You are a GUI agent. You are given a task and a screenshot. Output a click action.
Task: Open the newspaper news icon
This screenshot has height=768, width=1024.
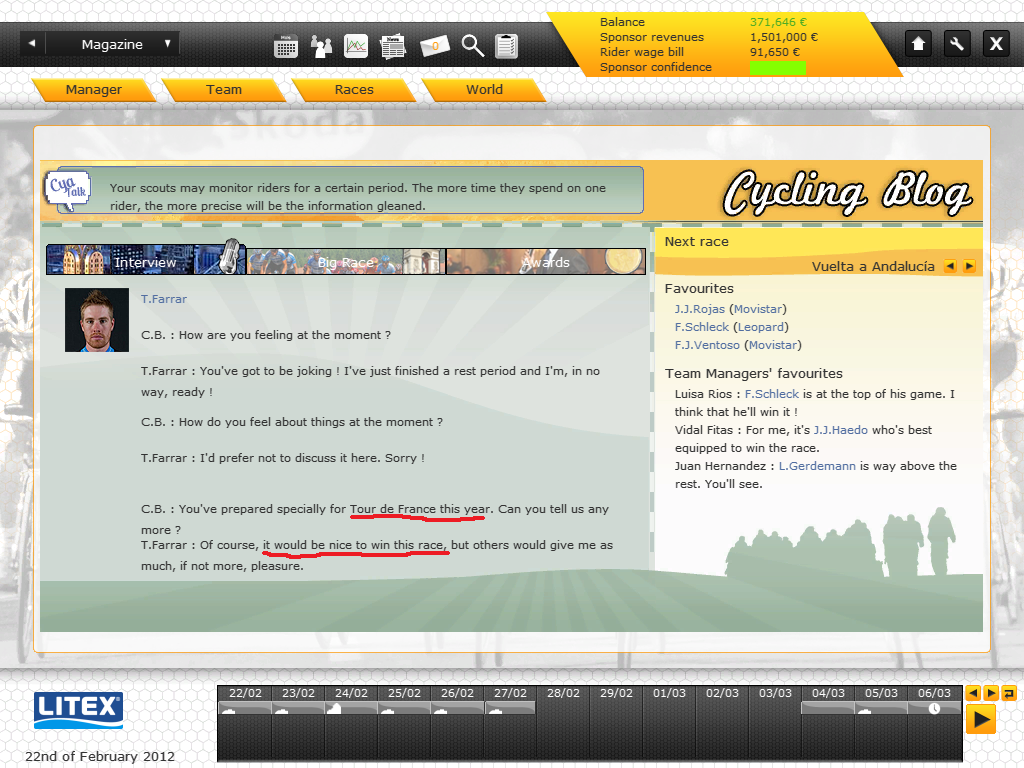coord(393,45)
